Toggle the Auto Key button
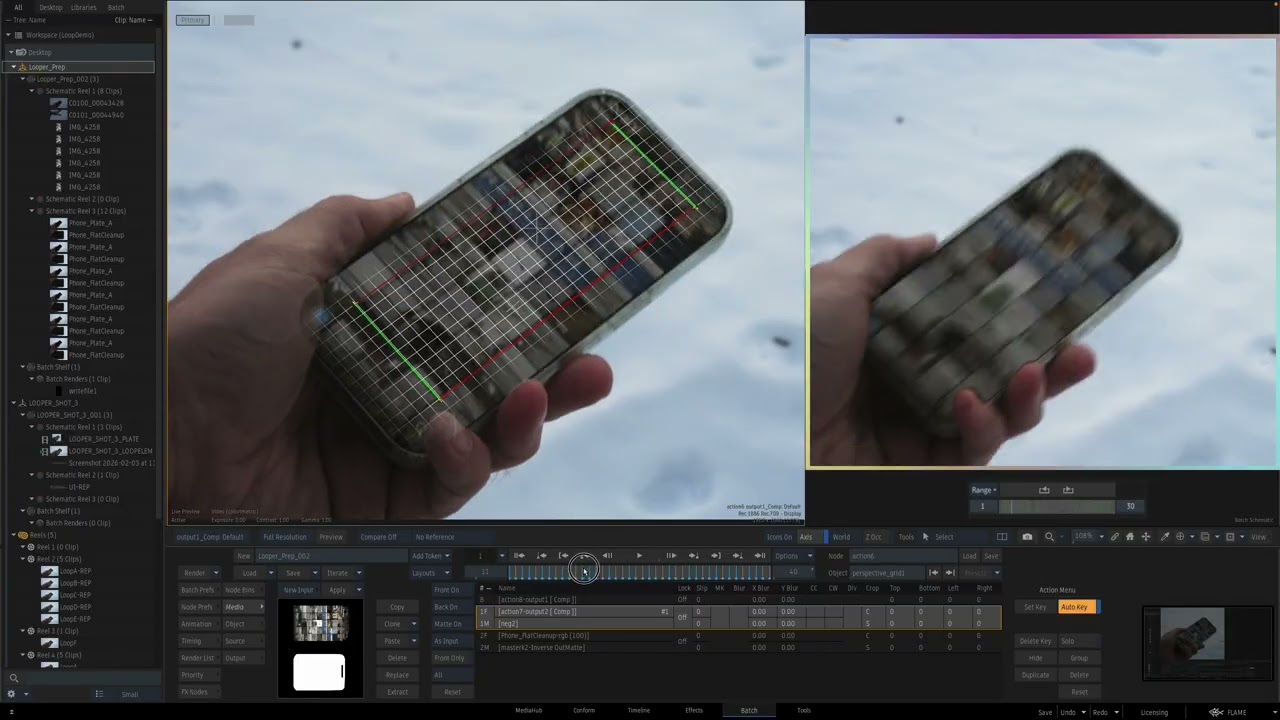Image resolution: width=1280 pixels, height=720 pixels. (x=1077, y=607)
